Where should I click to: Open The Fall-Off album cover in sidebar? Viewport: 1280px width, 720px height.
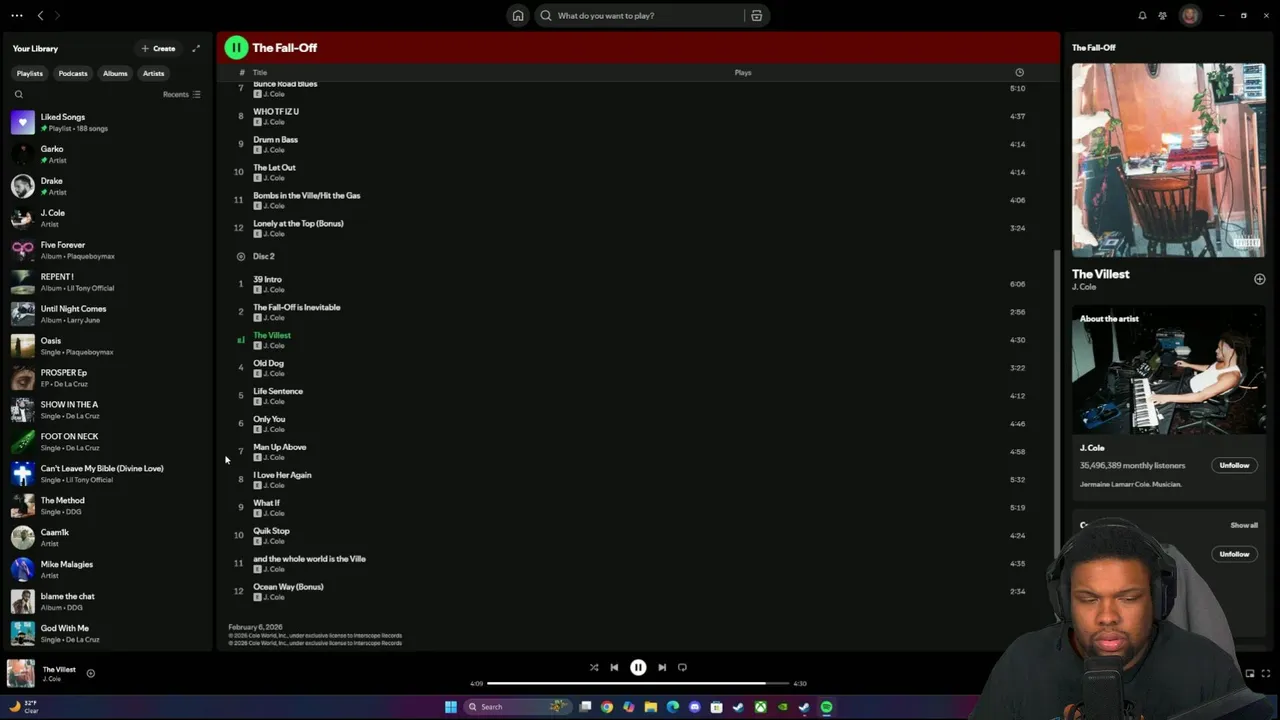coord(1169,160)
